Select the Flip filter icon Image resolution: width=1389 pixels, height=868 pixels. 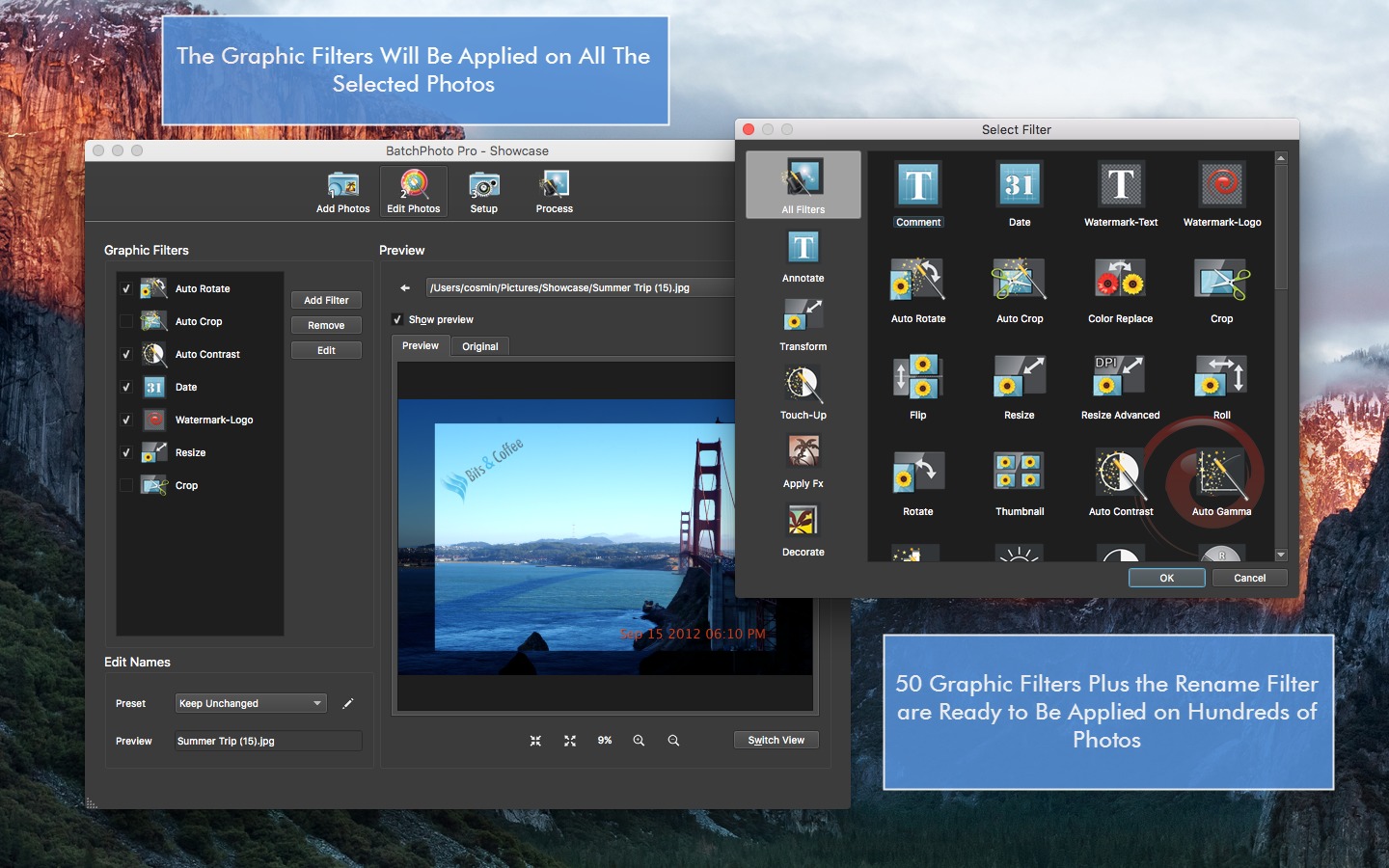coord(917,377)
